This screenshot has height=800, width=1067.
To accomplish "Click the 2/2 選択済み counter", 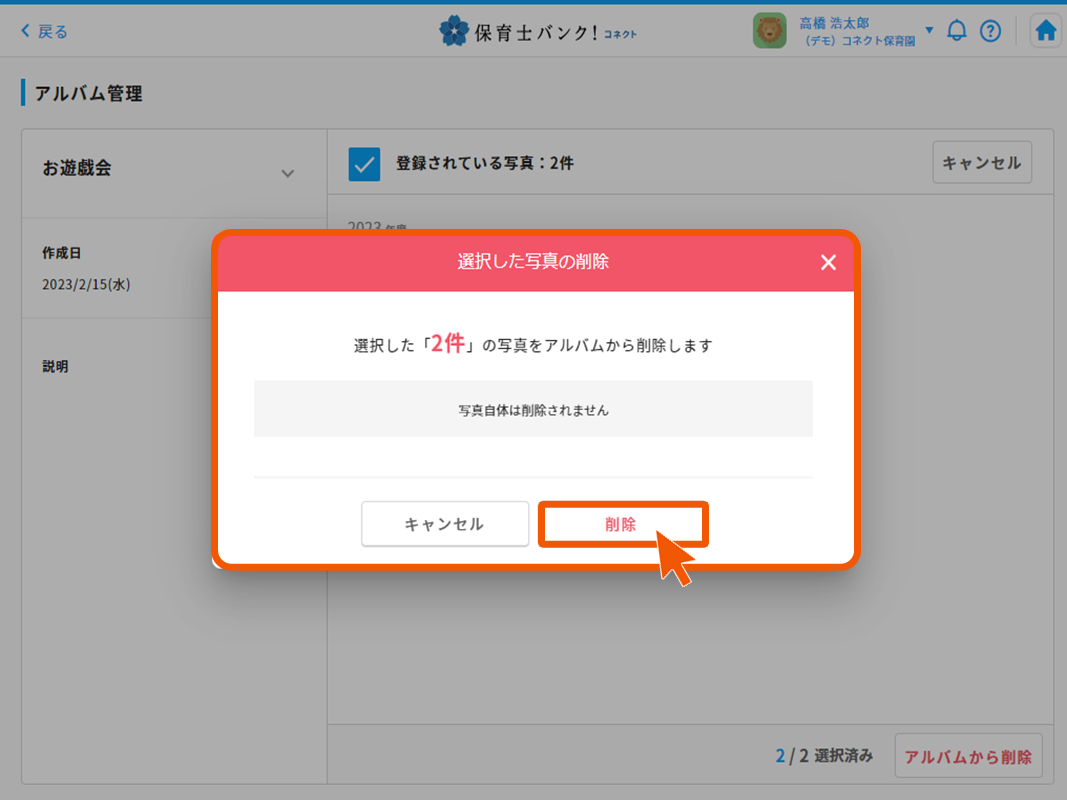I will [823, 756].
